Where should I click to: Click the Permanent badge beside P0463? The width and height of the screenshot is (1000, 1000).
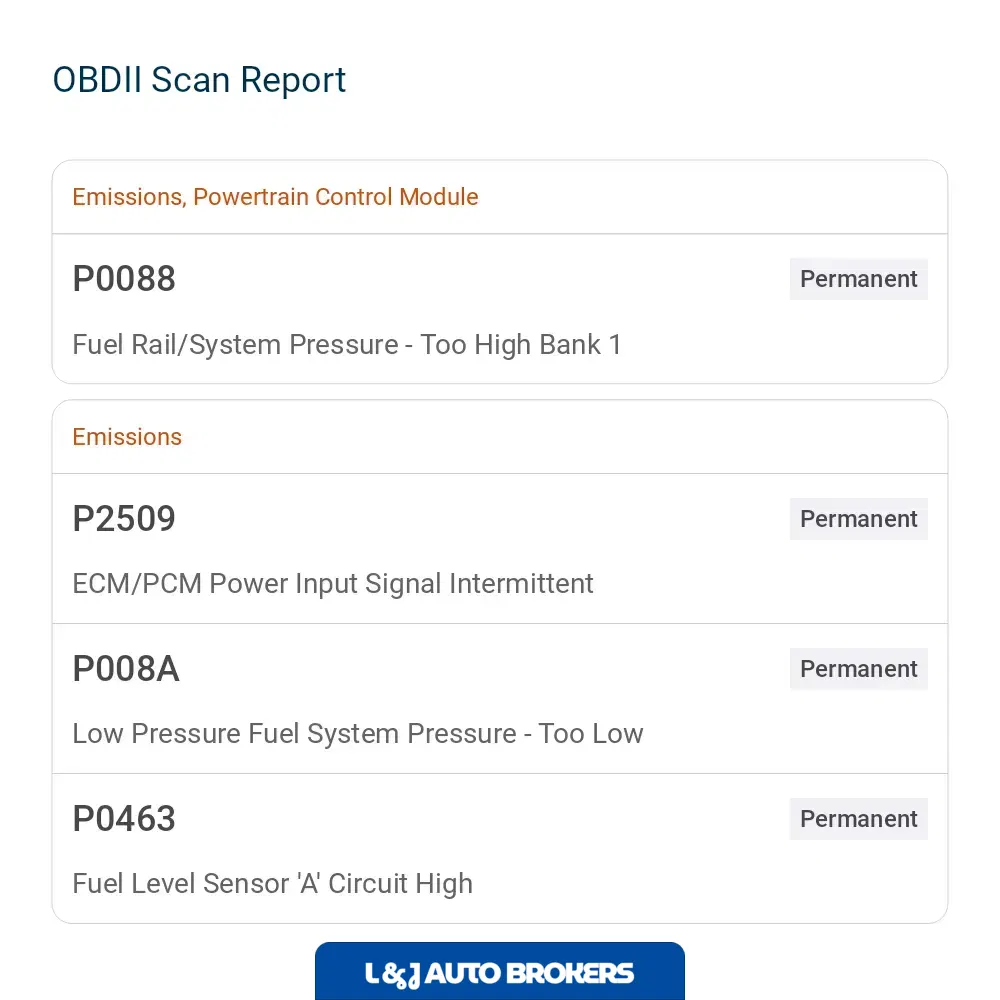pos(858,818)
